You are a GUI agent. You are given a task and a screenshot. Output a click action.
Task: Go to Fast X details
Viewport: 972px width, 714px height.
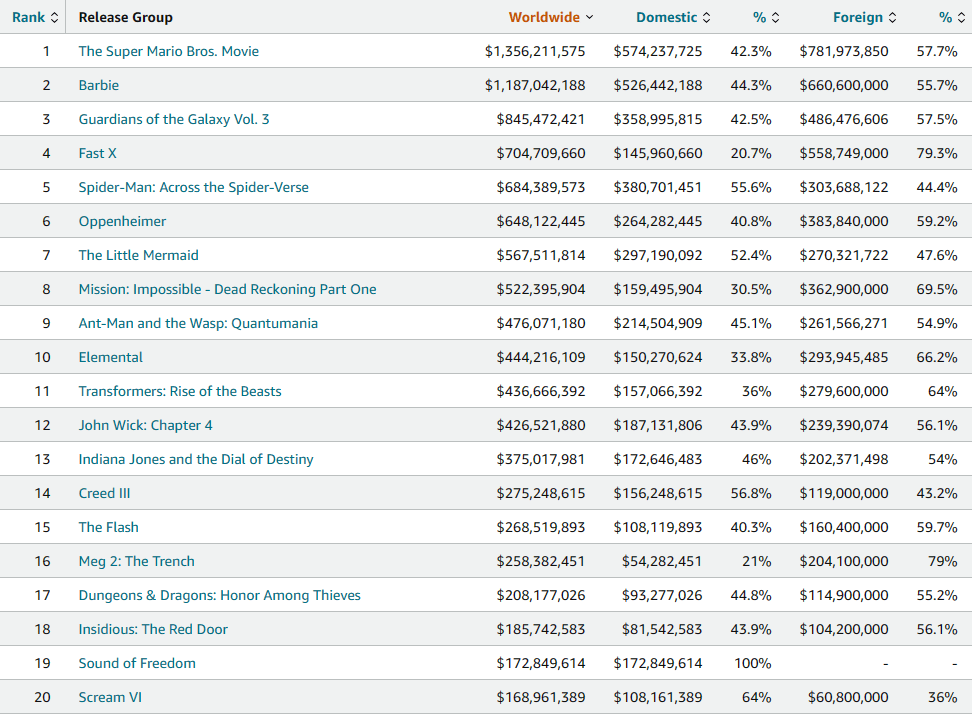(x=97, y=153)
